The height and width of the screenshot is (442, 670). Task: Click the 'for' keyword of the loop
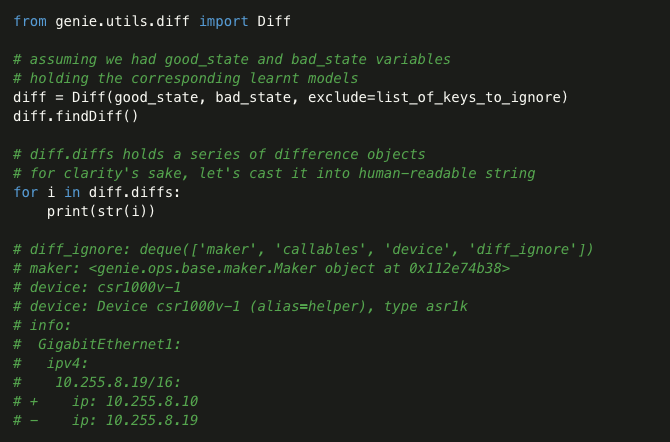pos(26,192)
